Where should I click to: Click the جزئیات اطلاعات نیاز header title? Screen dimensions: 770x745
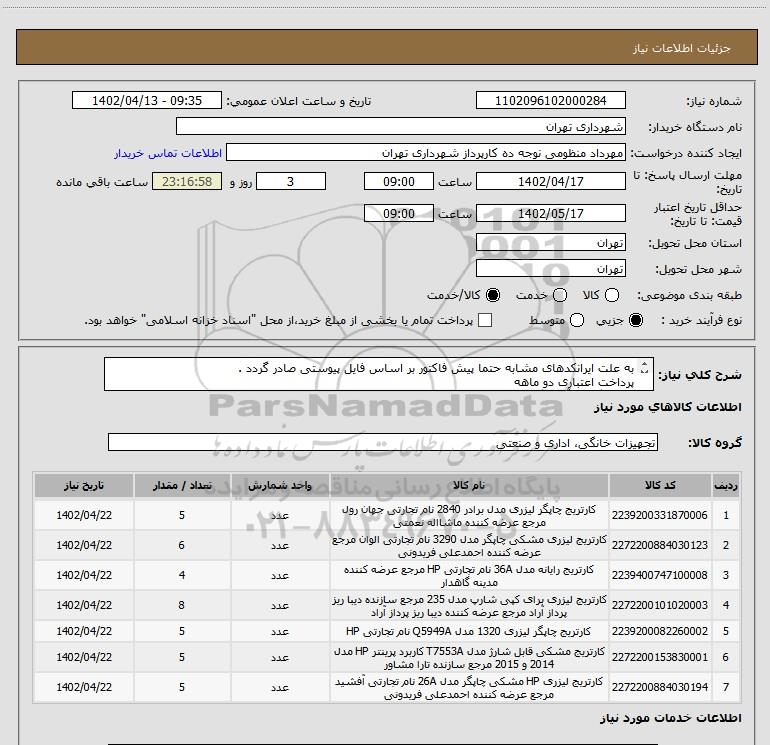point(681,48)
